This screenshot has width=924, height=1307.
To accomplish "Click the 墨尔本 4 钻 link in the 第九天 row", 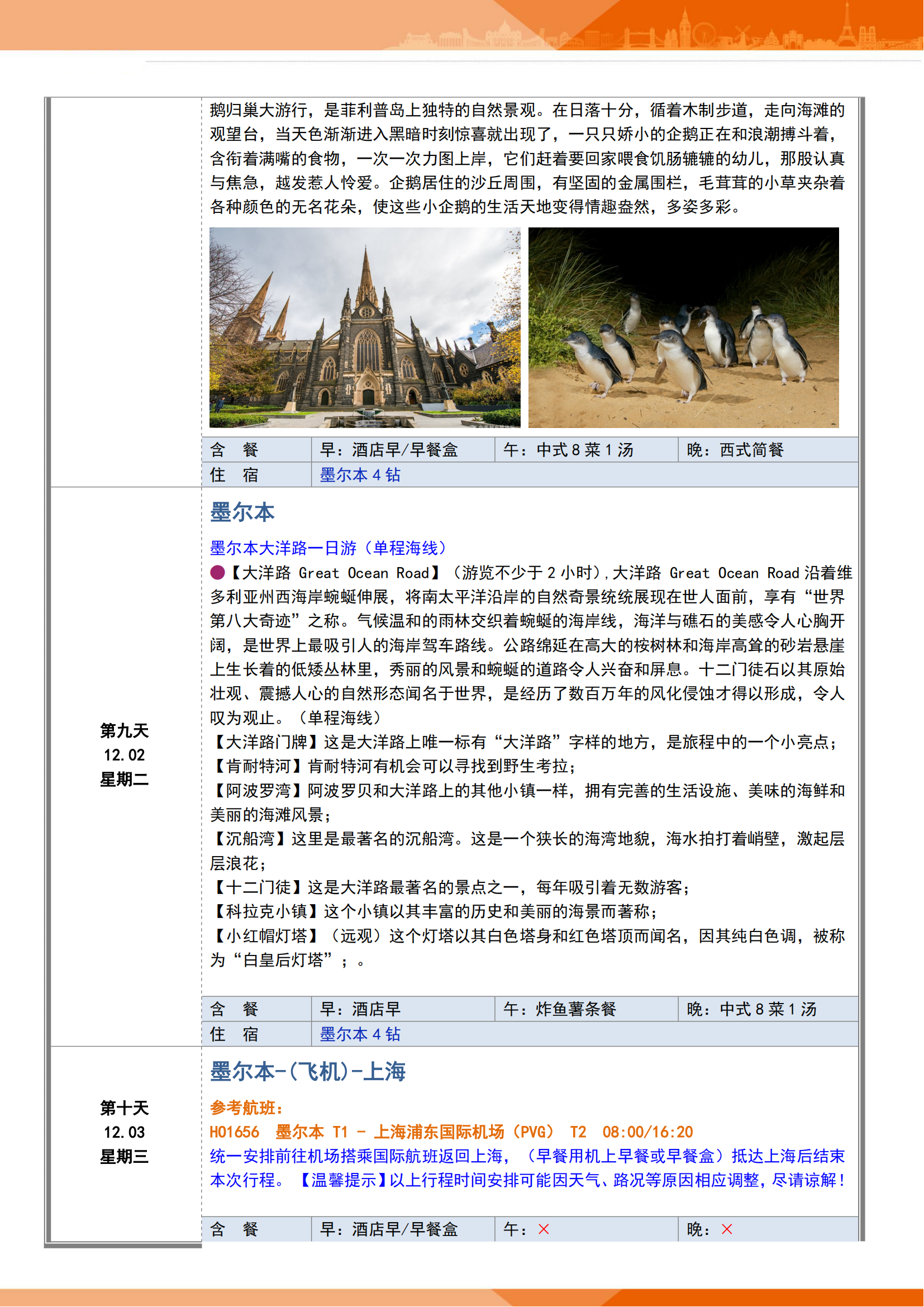I will point(360,1034).
